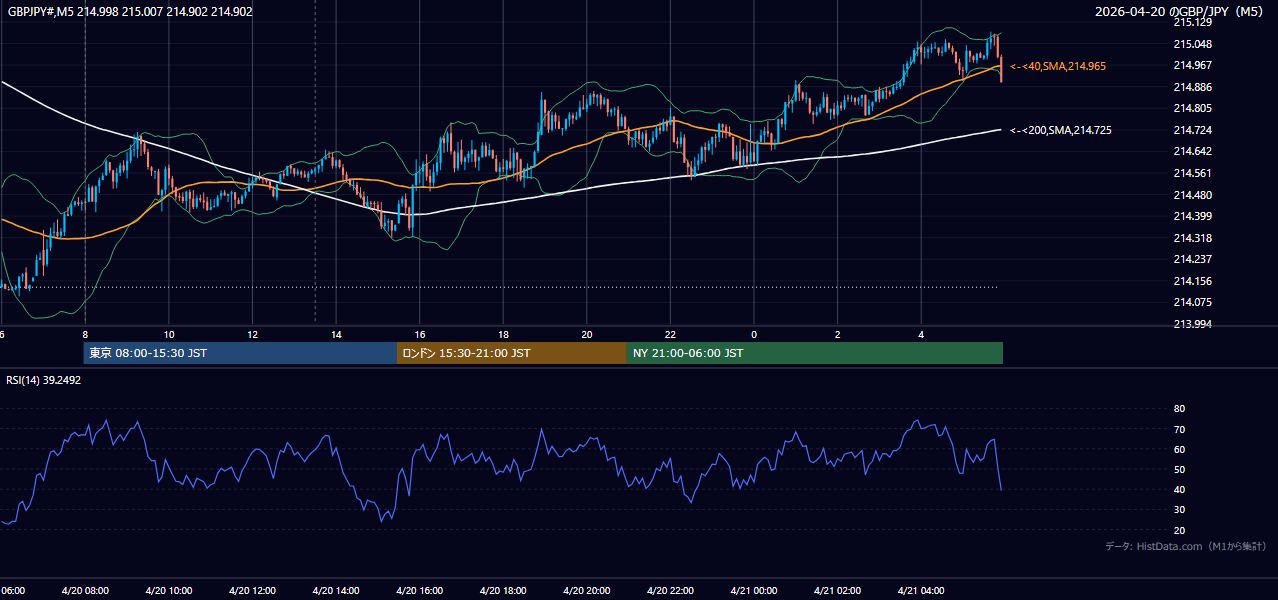Click hour tick 18 under the price chart
The height and width of the screenshot is (600, 1278).
(x=503, y=335)
